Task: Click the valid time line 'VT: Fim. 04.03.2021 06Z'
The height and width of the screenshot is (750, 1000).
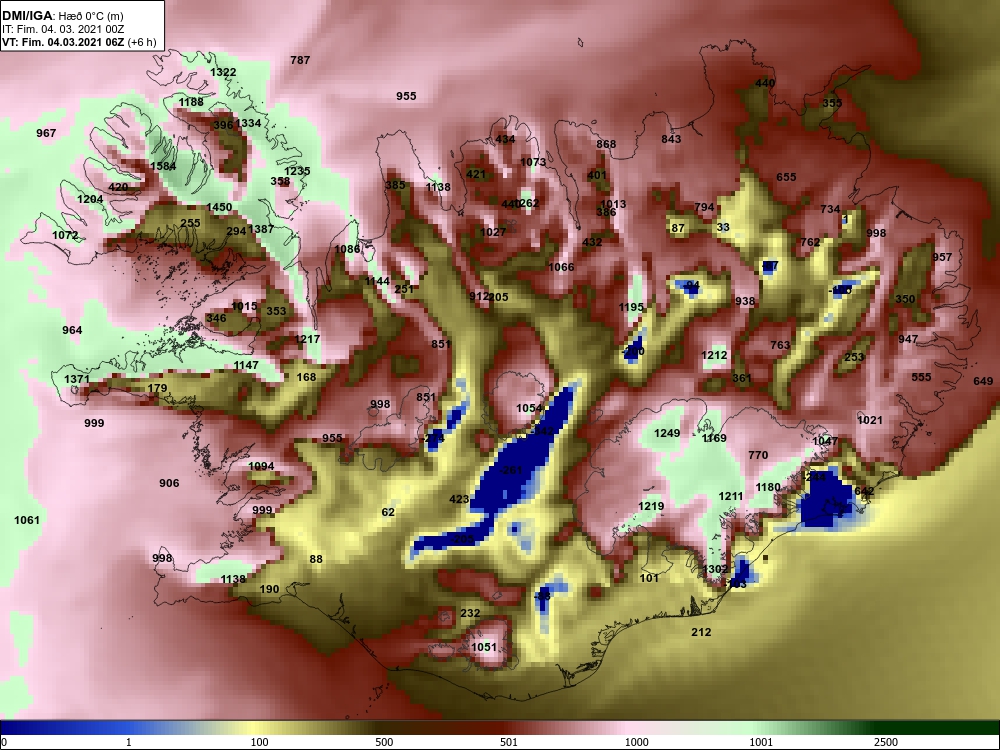Action: pos(63,42)
